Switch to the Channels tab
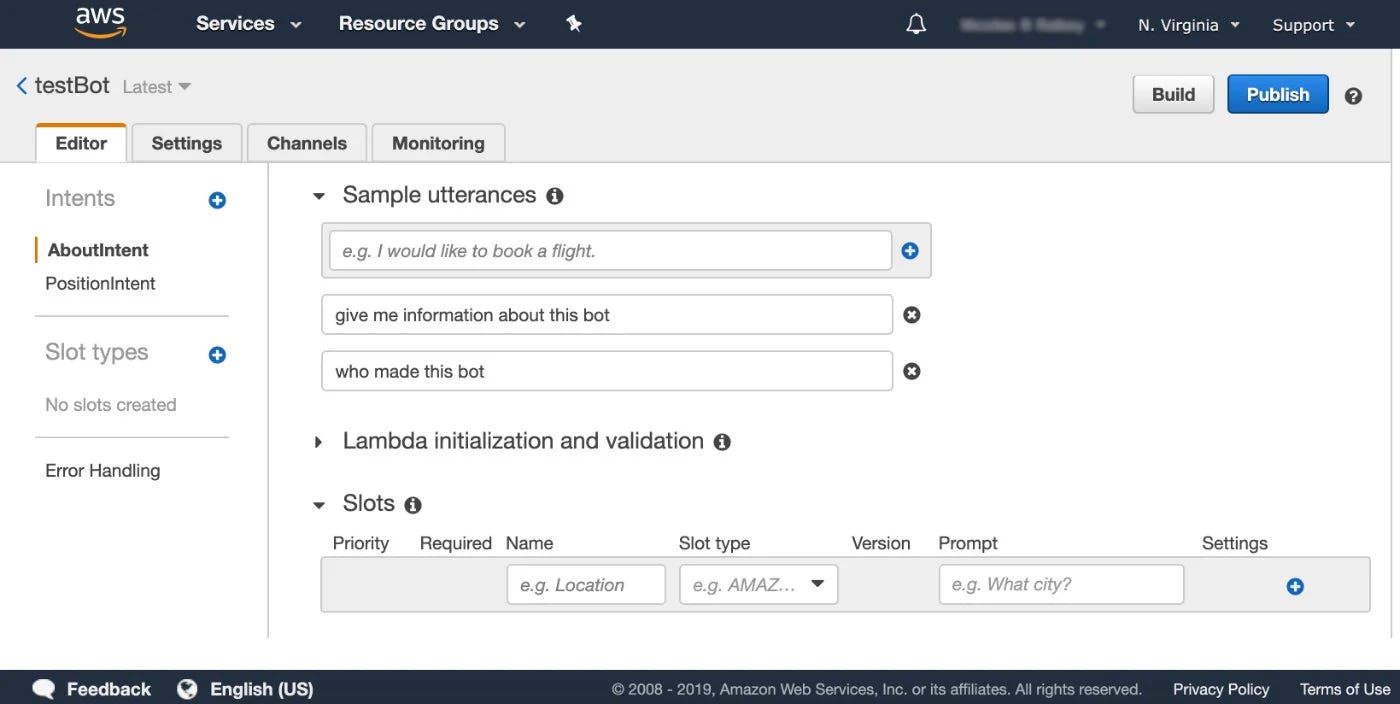The image size is (1400, 704). (306, 142)
